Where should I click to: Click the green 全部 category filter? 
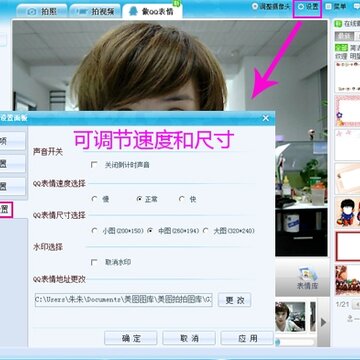[341, 47]
